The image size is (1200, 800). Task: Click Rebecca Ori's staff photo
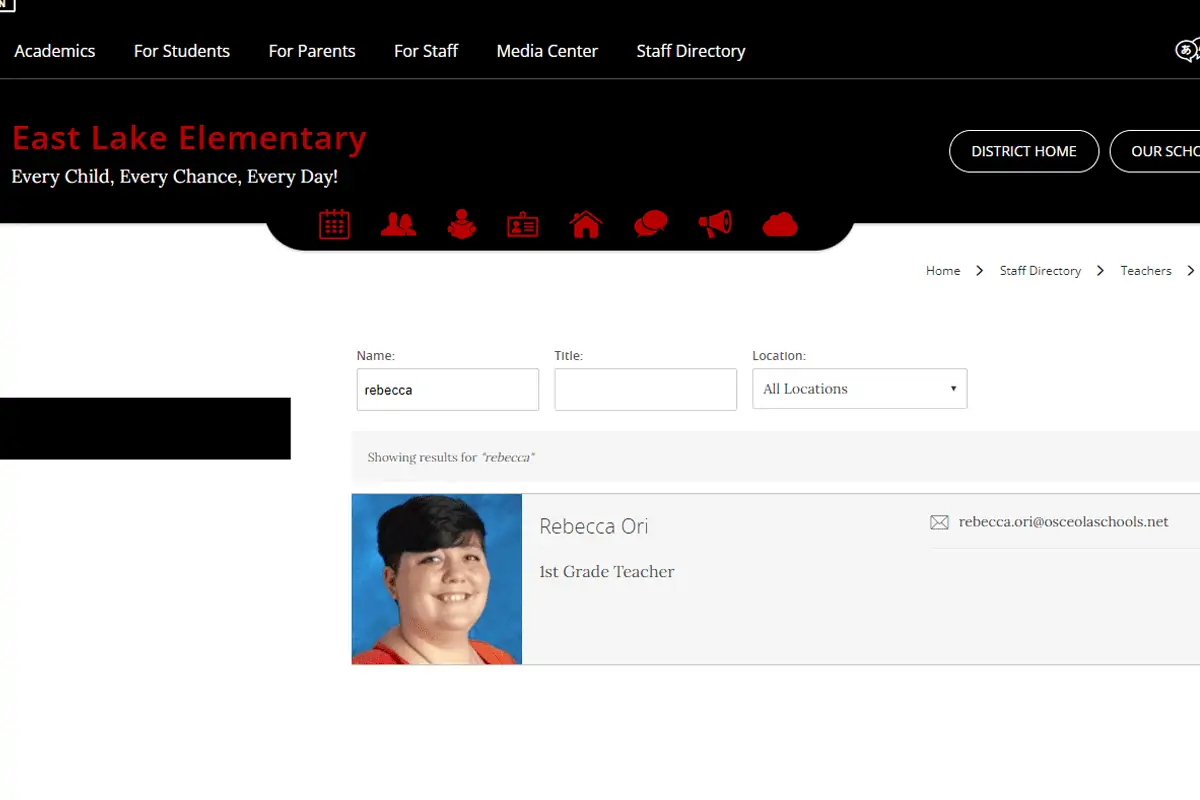click(437, 579)
